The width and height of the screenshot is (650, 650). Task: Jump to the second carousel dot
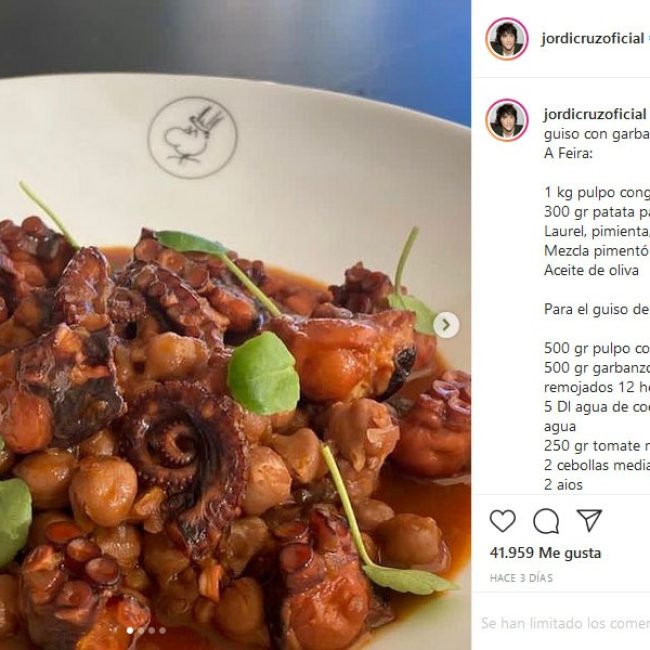[x=141, y=631]
